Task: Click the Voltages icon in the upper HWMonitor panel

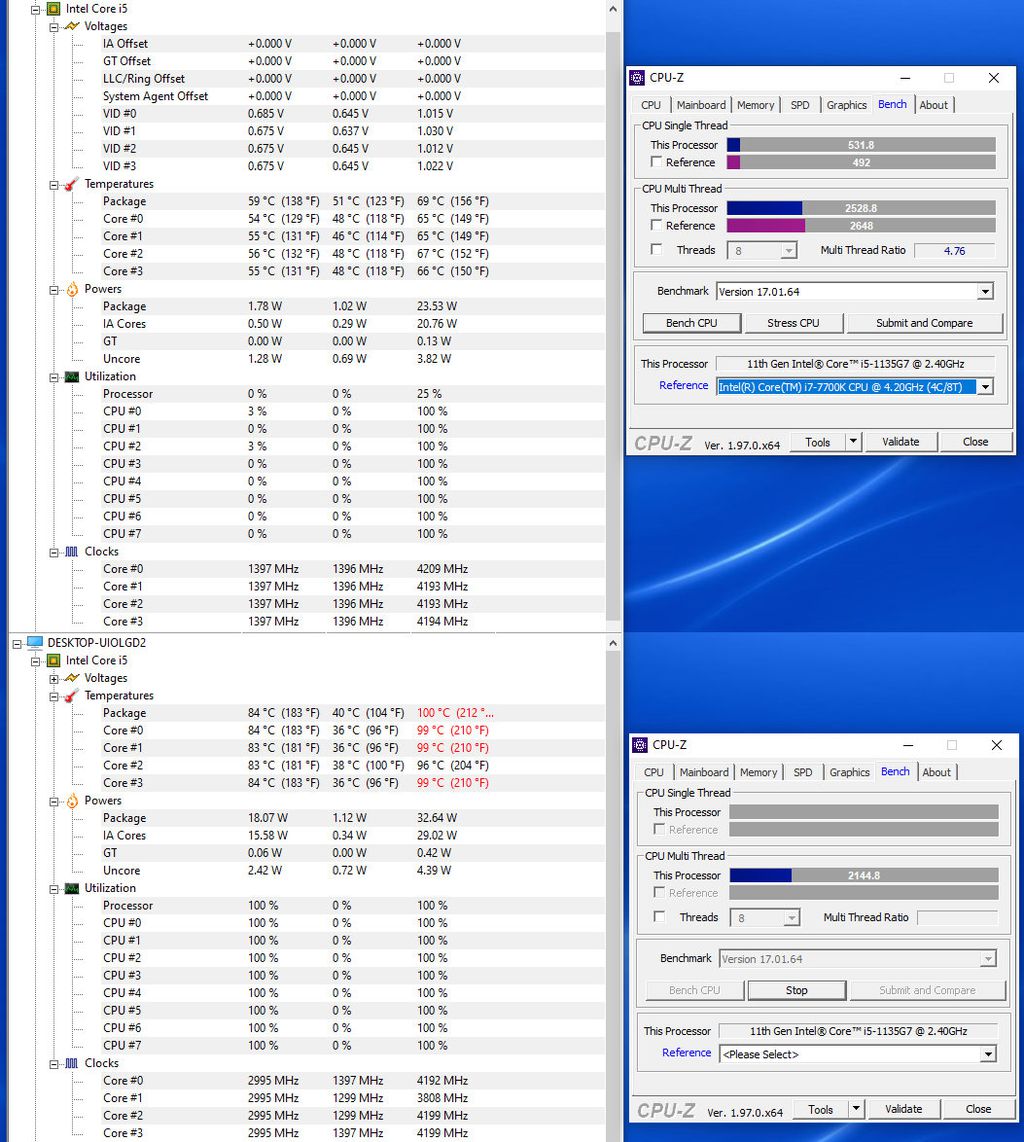Action: [71, 26]
